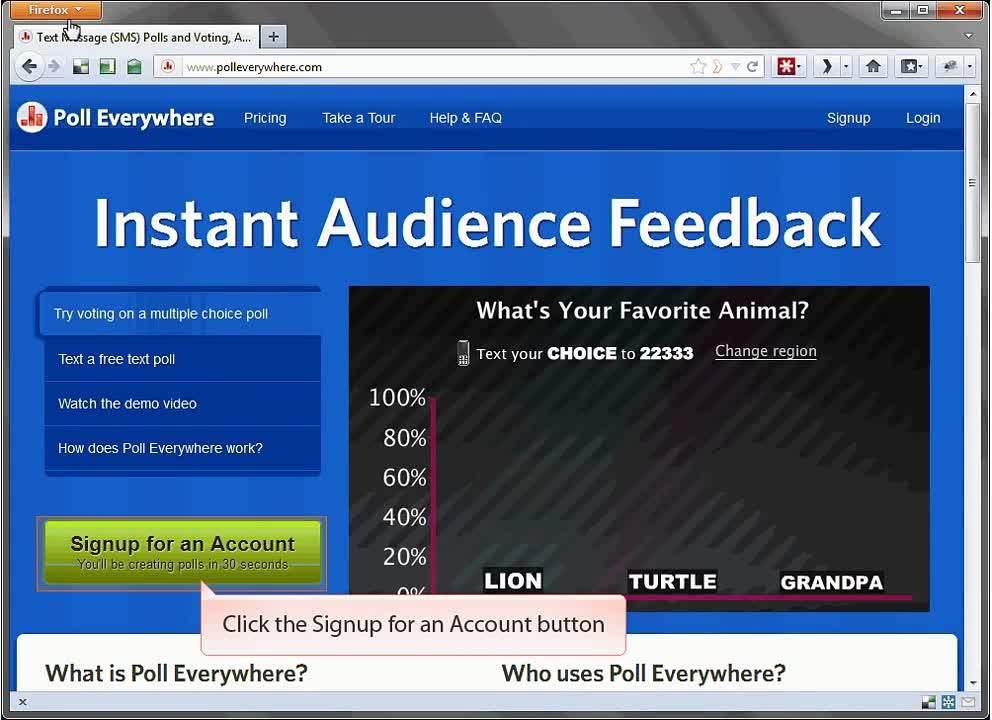Go forward to the next page

click(54, 66)
